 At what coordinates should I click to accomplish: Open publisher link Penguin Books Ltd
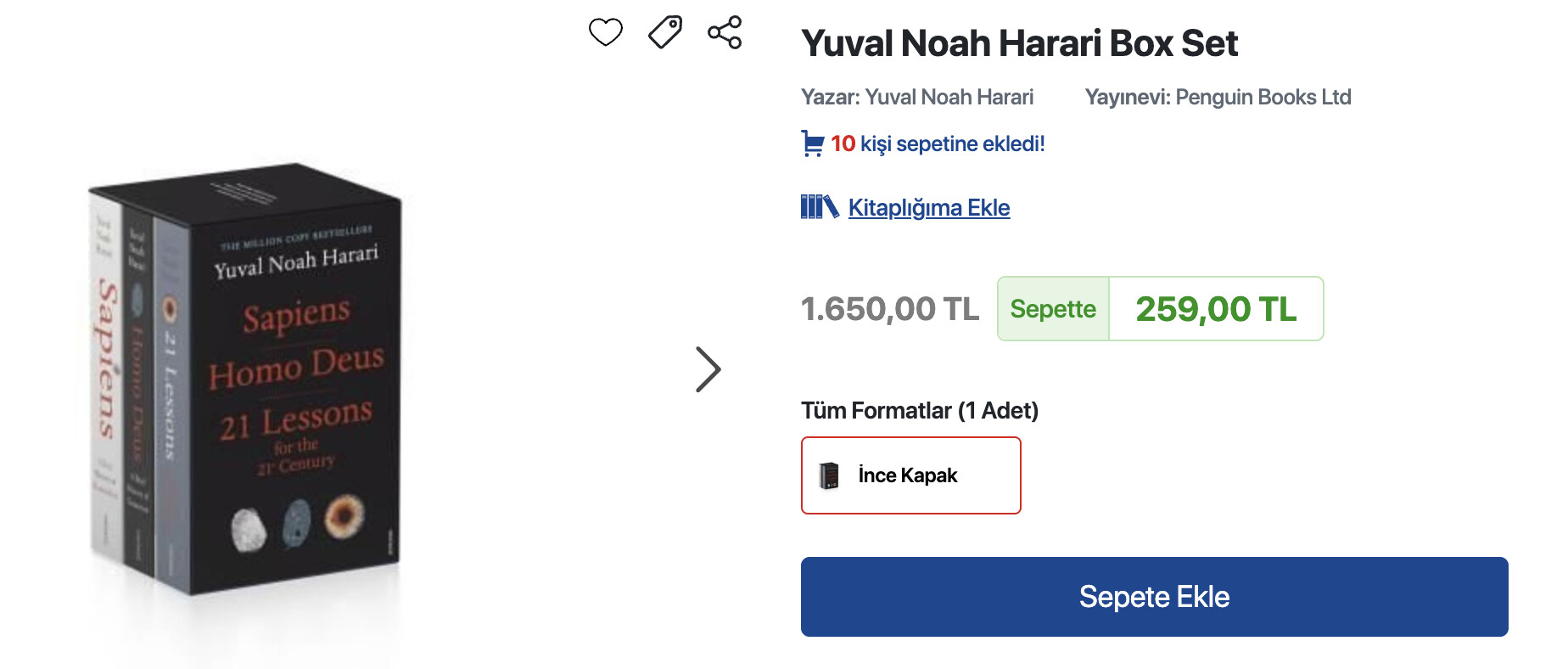pos(1263,98)
